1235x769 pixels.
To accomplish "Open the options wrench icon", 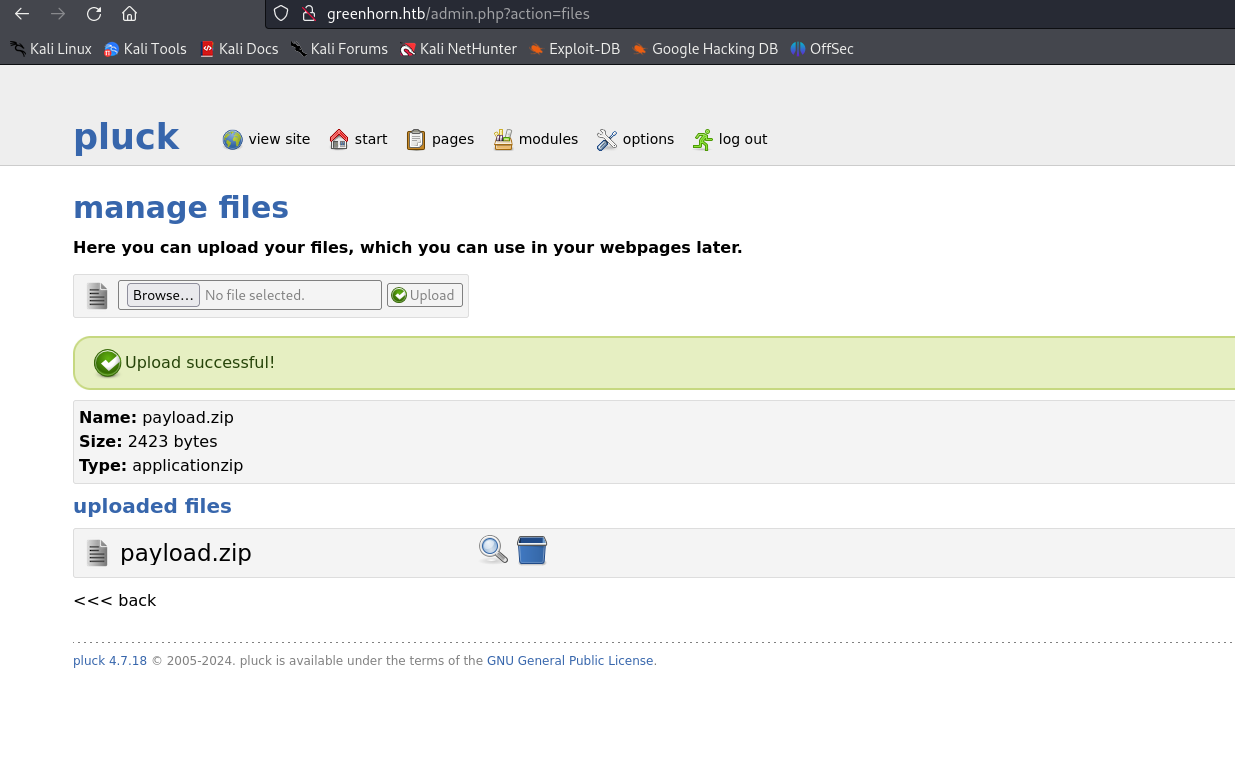I will 607,139.
